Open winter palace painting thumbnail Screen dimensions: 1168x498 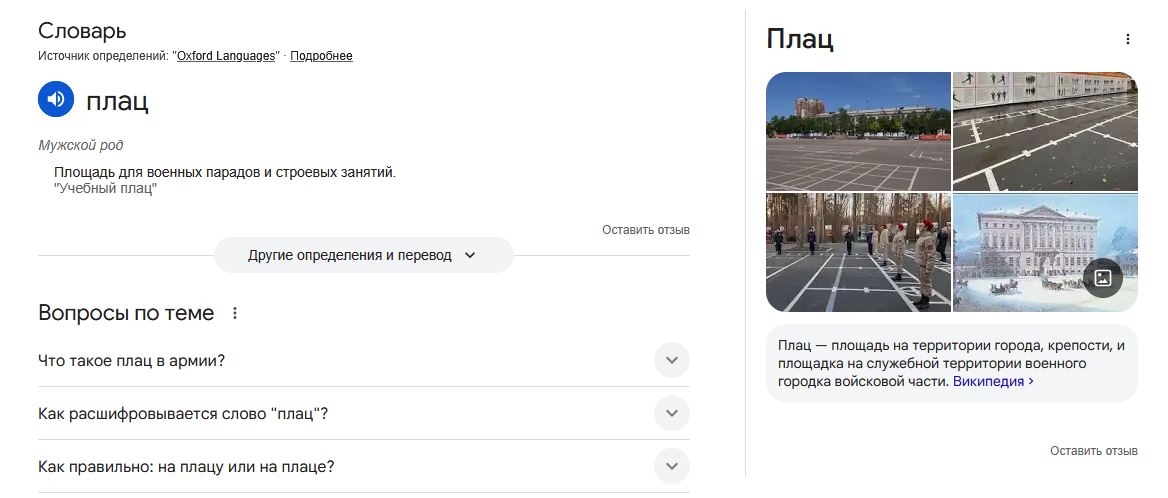pos(1045,252)
